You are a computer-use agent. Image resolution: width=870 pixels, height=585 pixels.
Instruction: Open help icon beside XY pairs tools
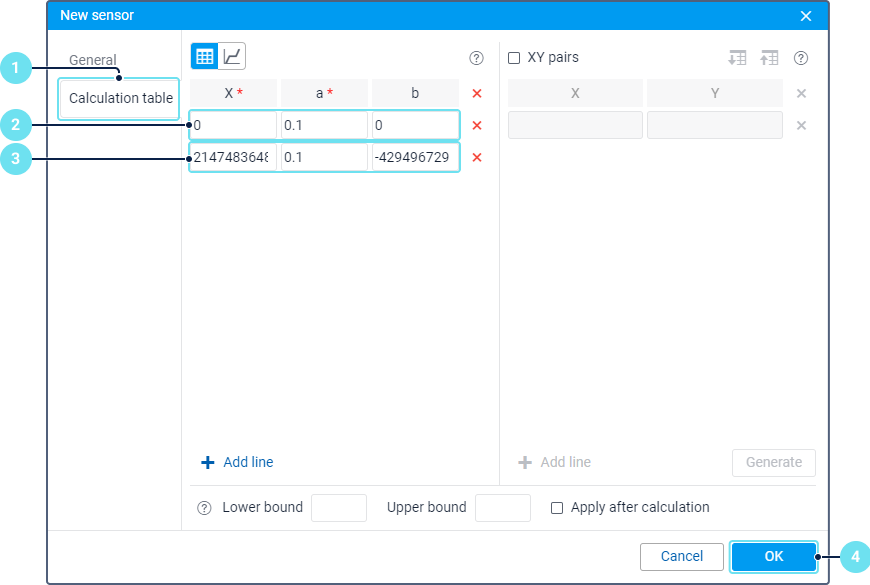801,58
